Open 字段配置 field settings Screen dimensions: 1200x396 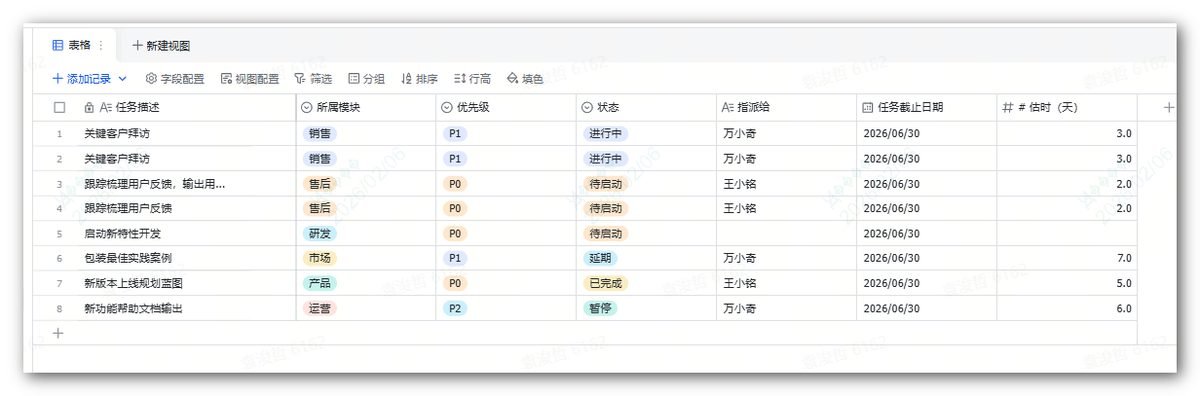point(175,78)
